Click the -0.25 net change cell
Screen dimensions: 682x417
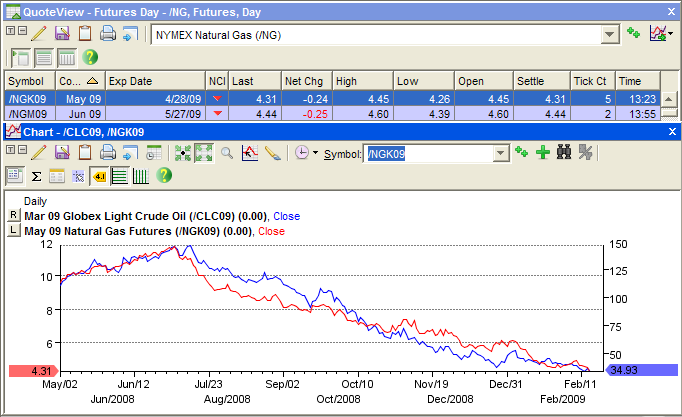click(307, 114)
